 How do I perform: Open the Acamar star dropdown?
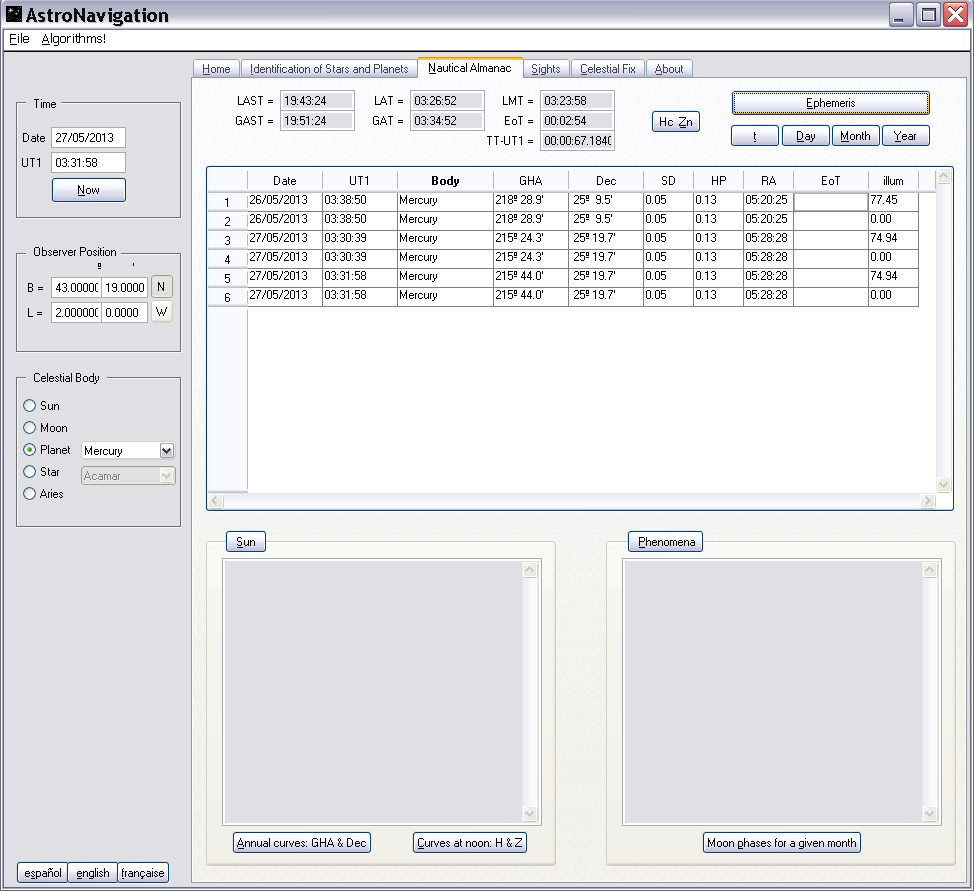point(167,476)
